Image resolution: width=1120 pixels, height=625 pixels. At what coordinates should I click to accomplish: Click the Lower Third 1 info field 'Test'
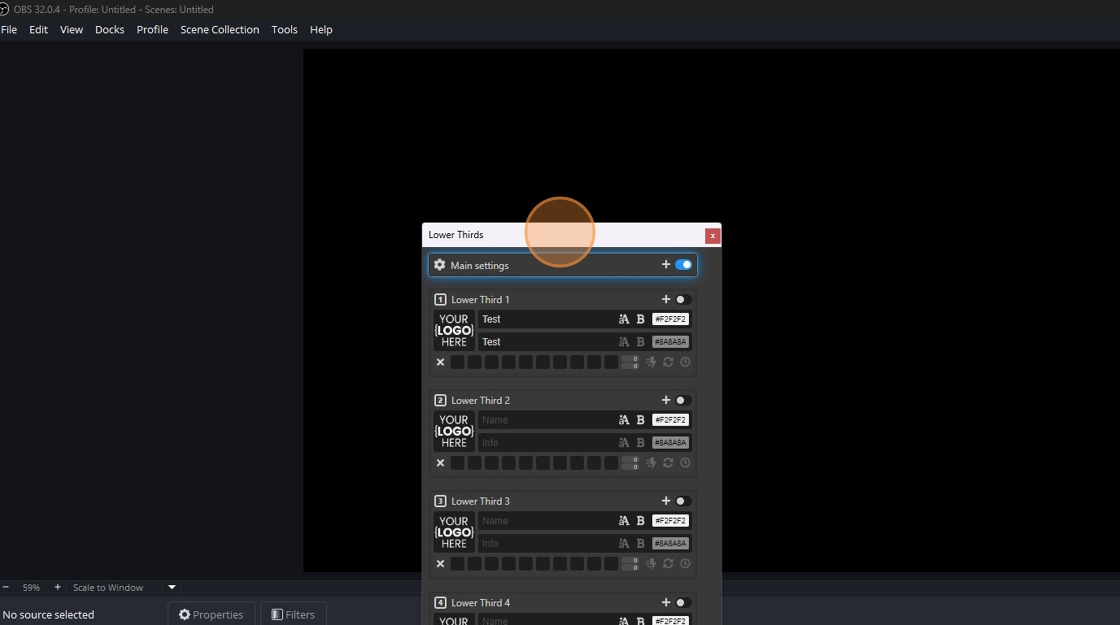coord(545,341)
